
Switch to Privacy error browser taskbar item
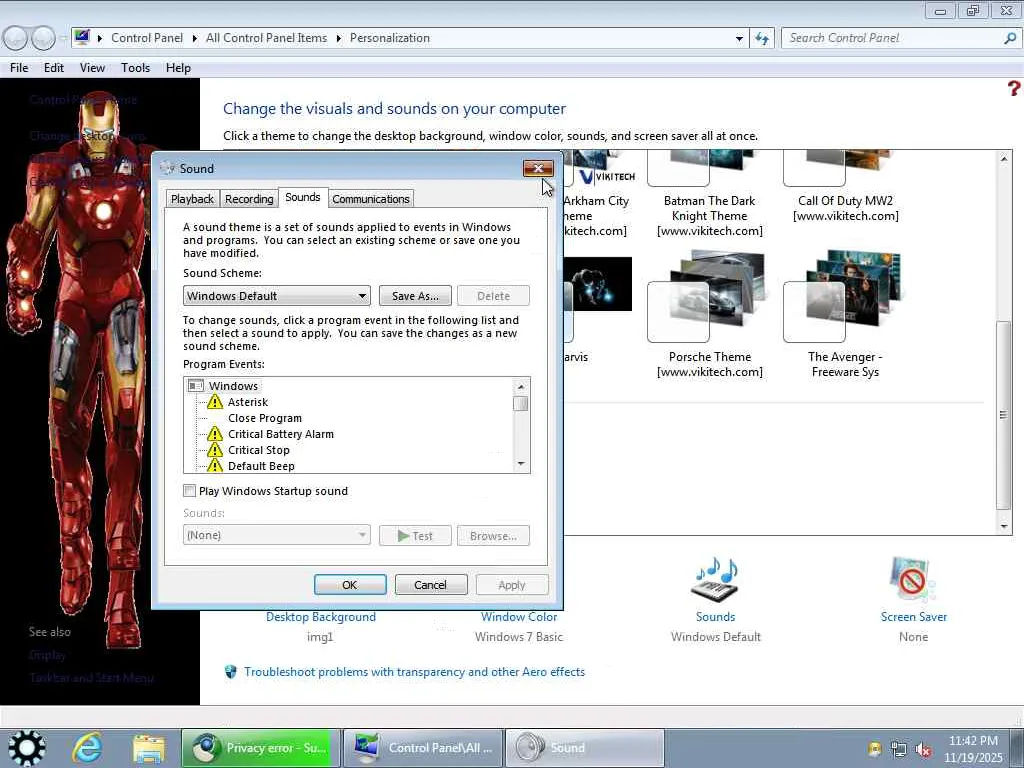pos(261,748)
